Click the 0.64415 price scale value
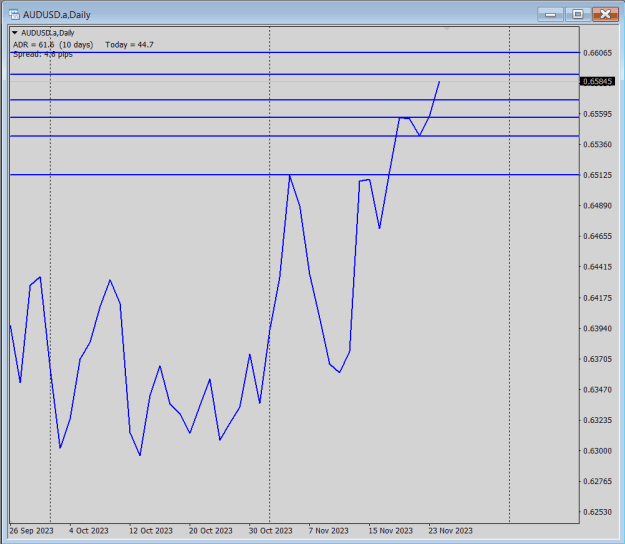 coord(597,267)
